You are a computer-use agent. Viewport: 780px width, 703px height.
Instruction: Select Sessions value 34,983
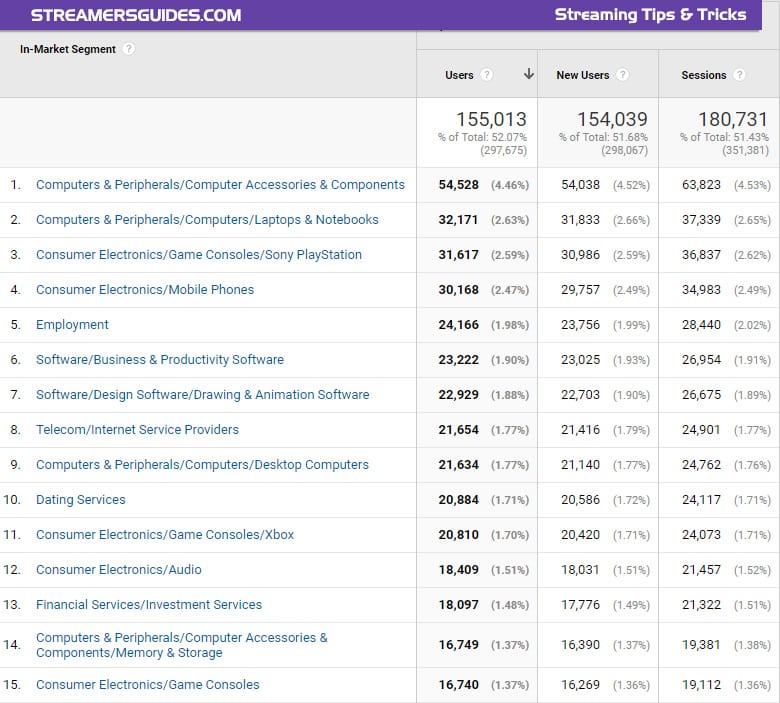[701, 290]
